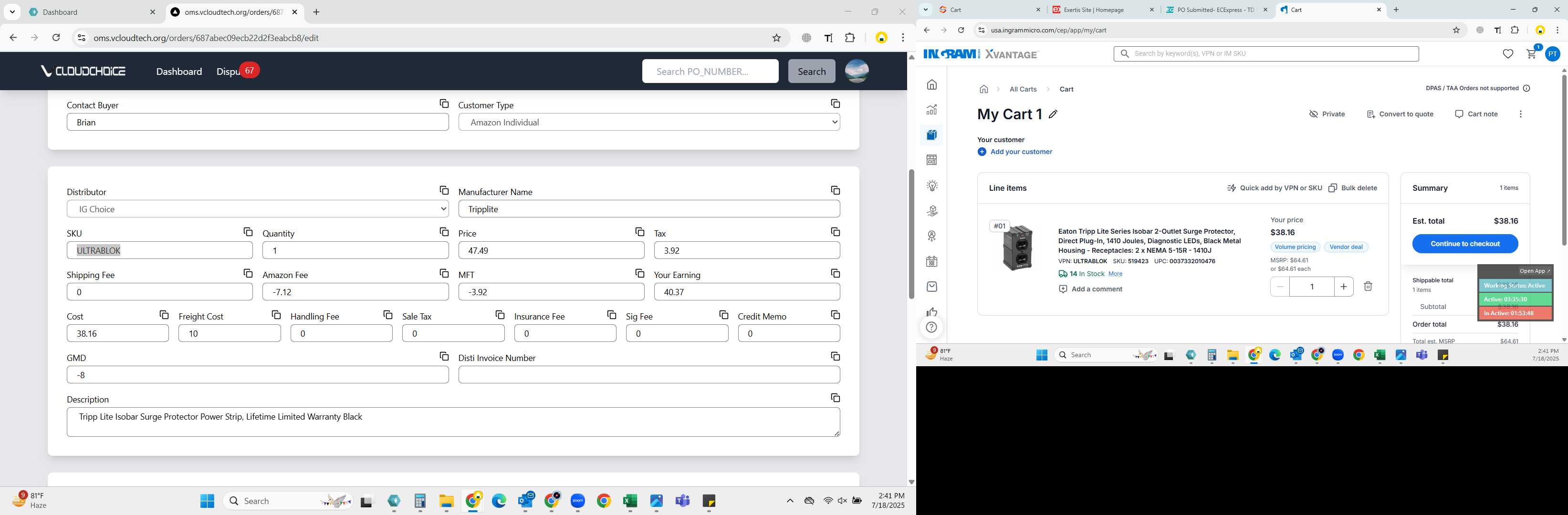Open the Ingram cart icon in header

(x=1531, y=54)
